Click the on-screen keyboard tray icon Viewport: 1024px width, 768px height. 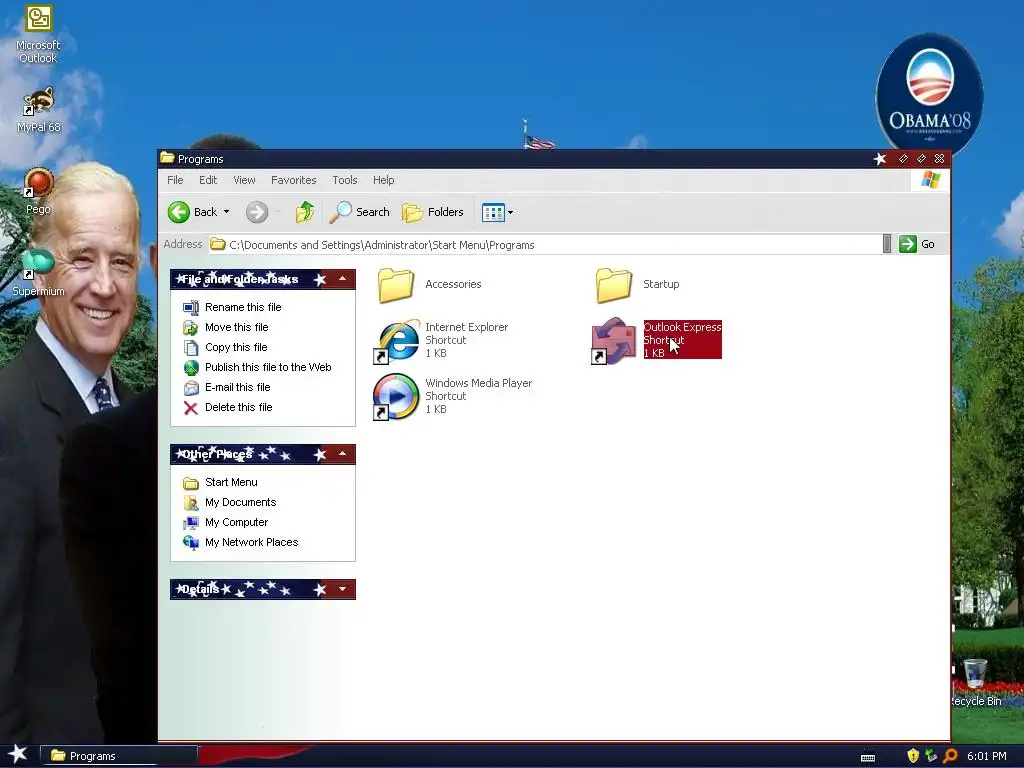pos(868,758)
